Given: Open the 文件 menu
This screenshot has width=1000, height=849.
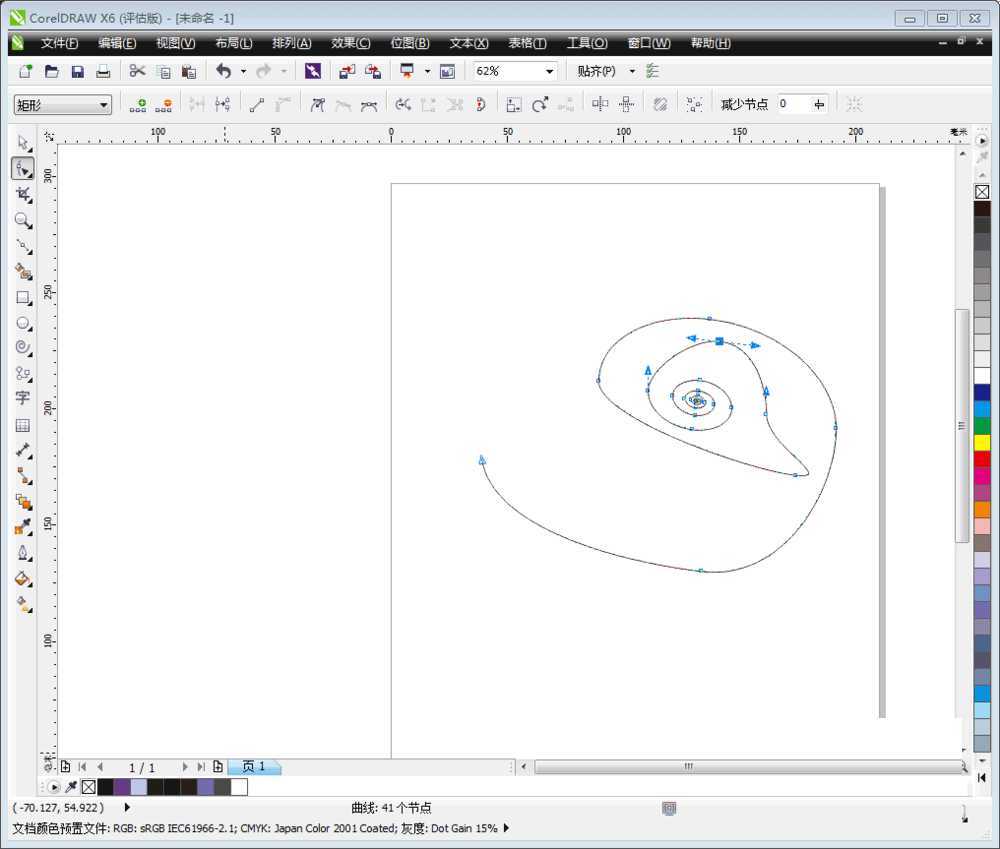Looking at the screenshot, I should click(59, 42).
